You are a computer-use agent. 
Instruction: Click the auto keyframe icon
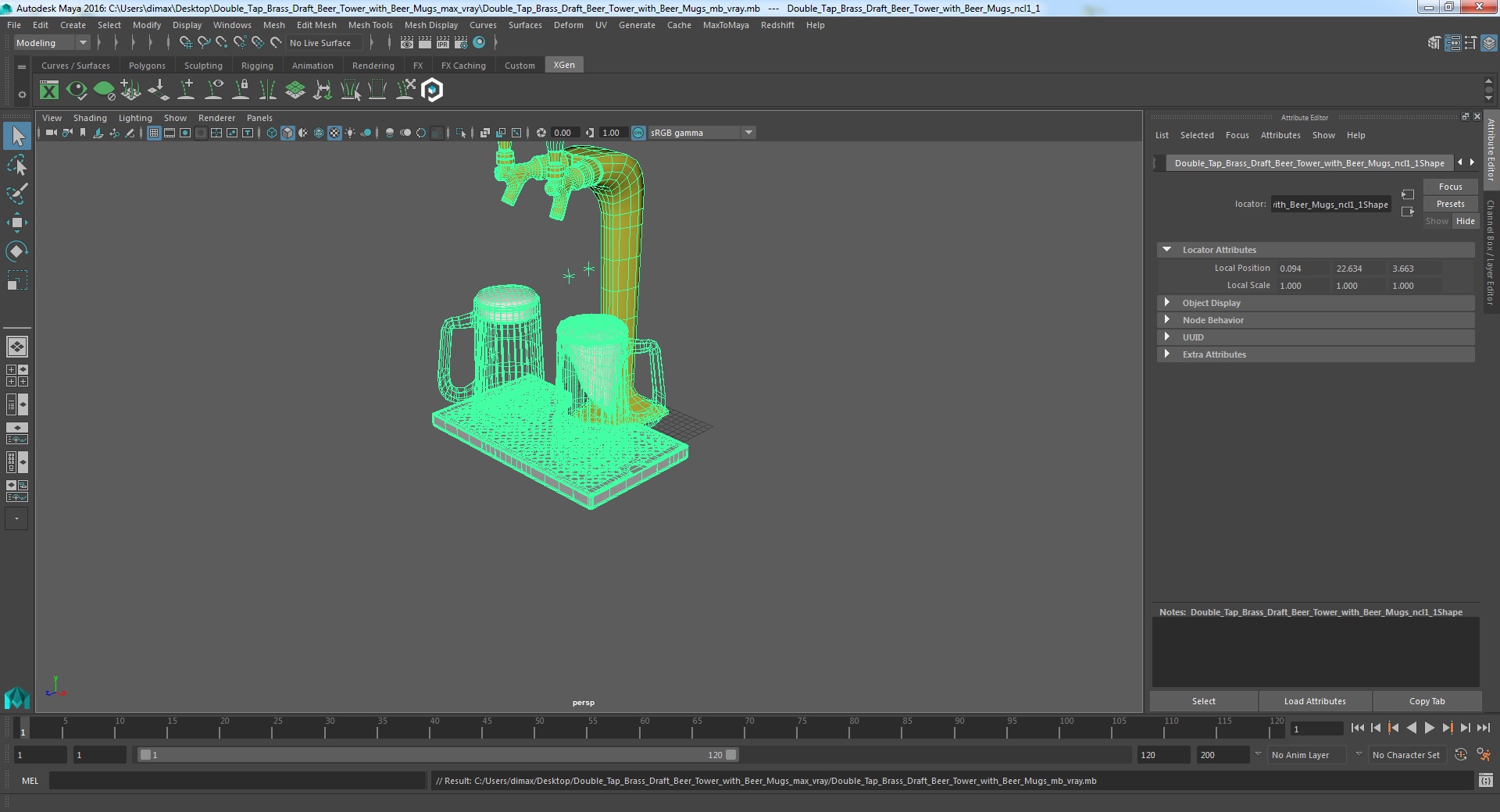(1461, 755)
